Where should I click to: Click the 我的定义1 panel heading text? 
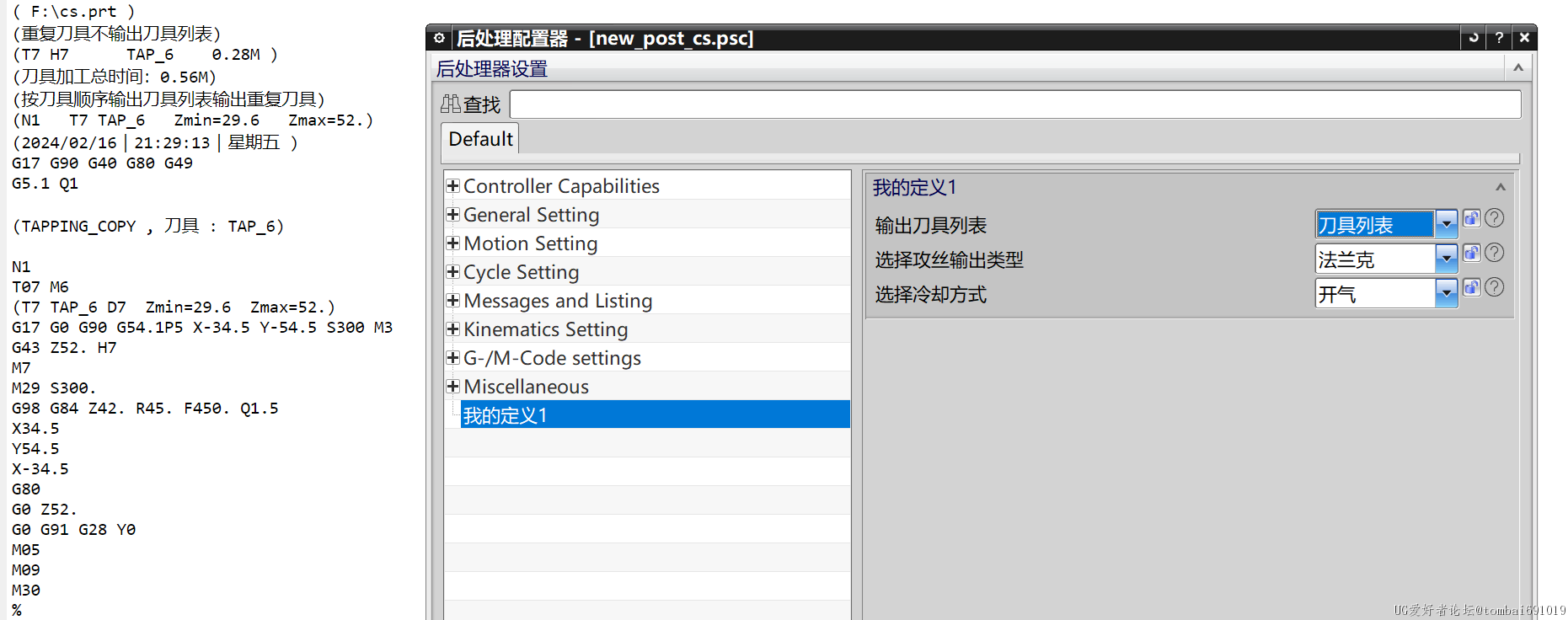pyautogui.click(x=915, y=187)
